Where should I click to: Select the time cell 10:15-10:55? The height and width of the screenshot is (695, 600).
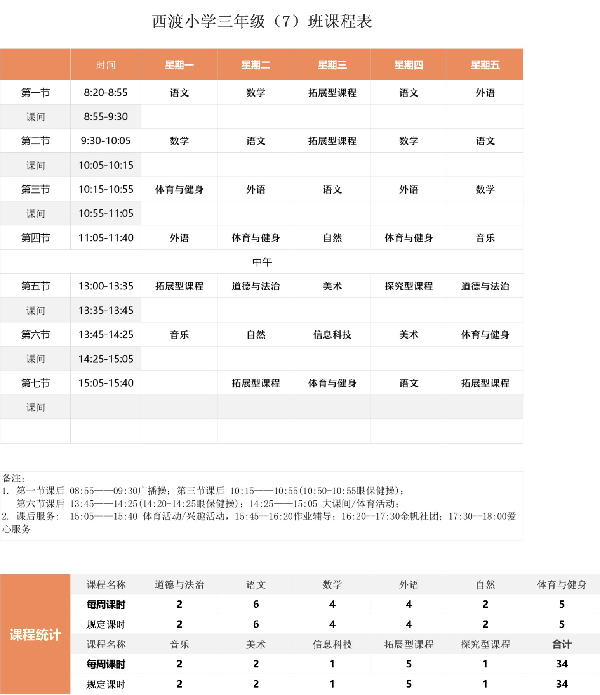pyautogui.click(x=106, y=189)
